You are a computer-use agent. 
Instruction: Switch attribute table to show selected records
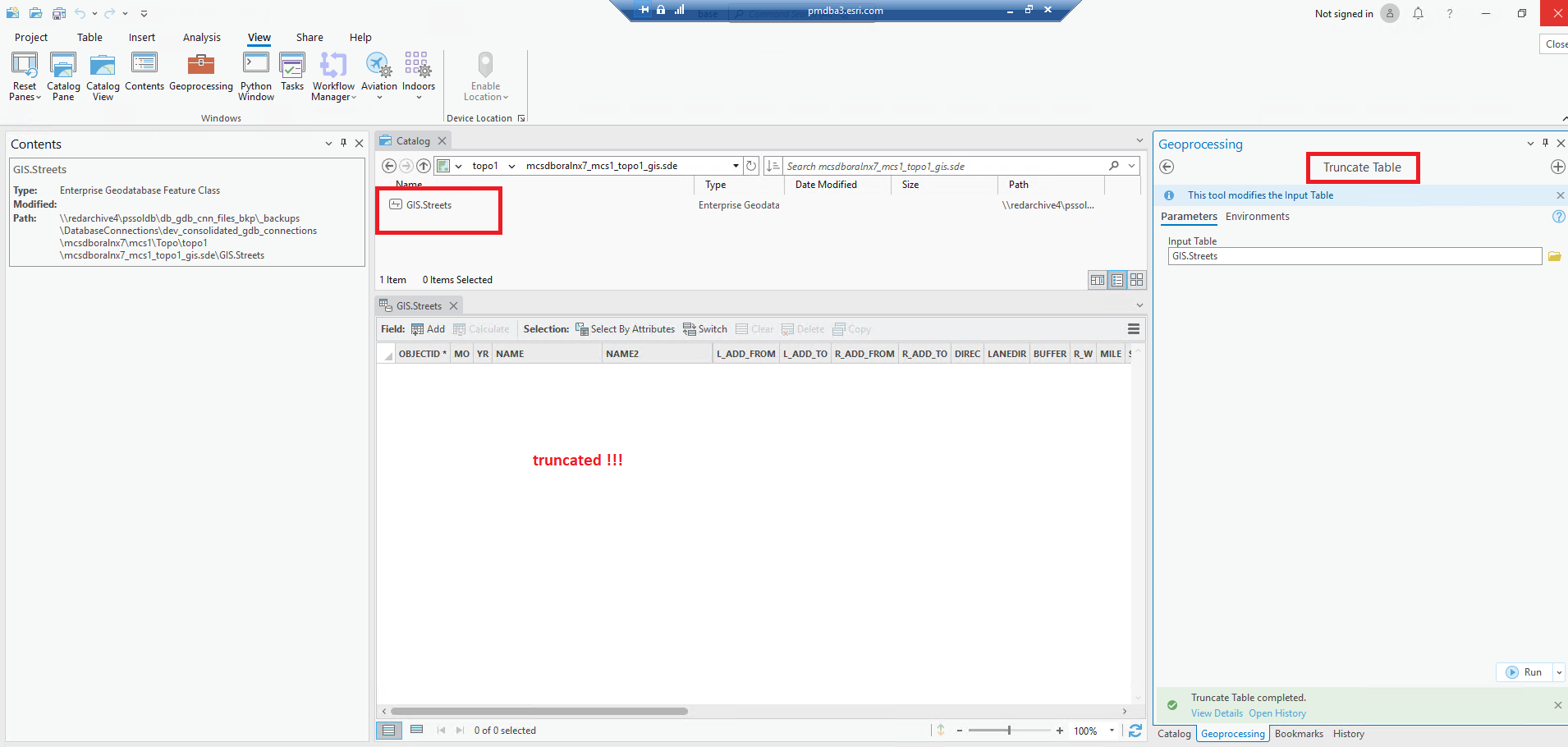coord(416,729)
